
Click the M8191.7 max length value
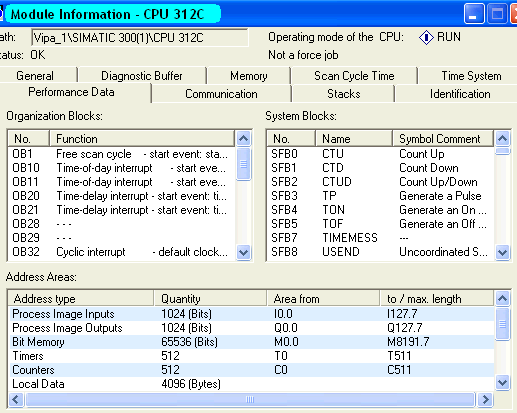coord(408,342)
